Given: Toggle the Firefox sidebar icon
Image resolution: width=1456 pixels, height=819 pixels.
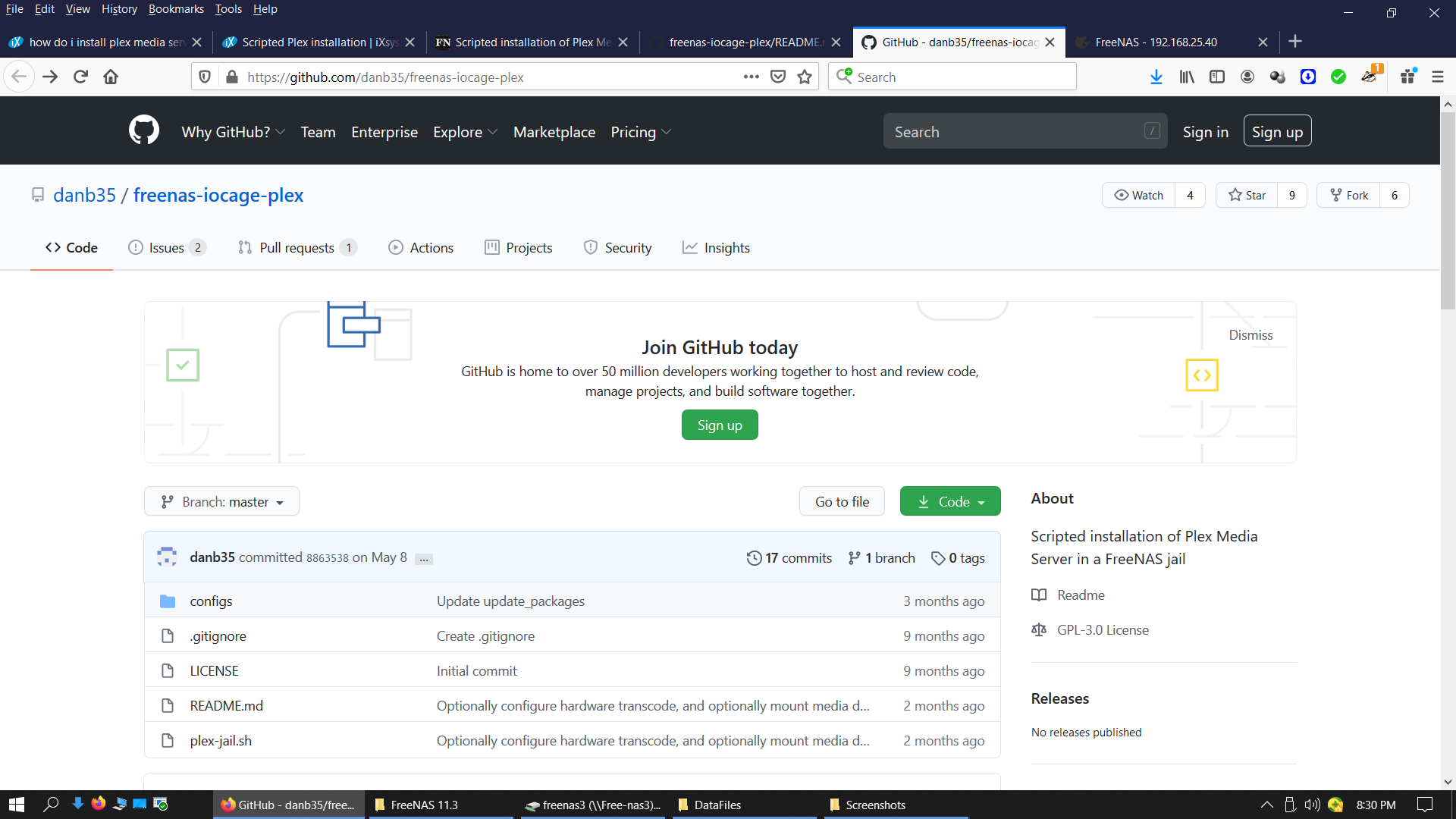Looking at the screenshot, I should (1217, 77).
